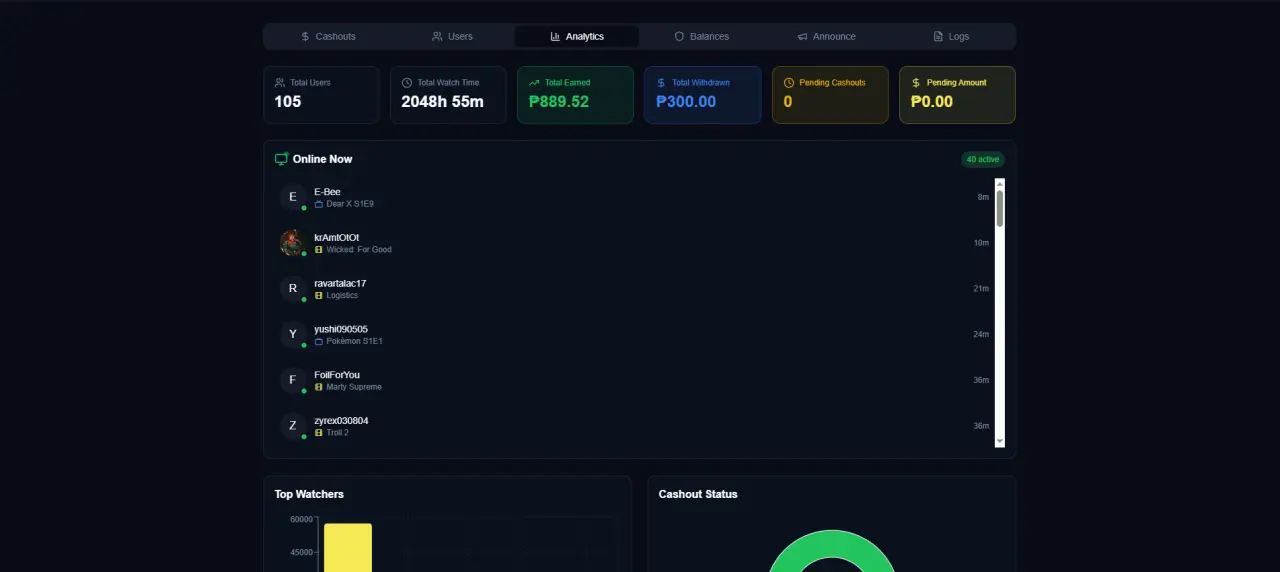Viewport: 1280px width, 572px height.
Task: Select the Pending Amount value ₱0.00
Action: [932, 101]
